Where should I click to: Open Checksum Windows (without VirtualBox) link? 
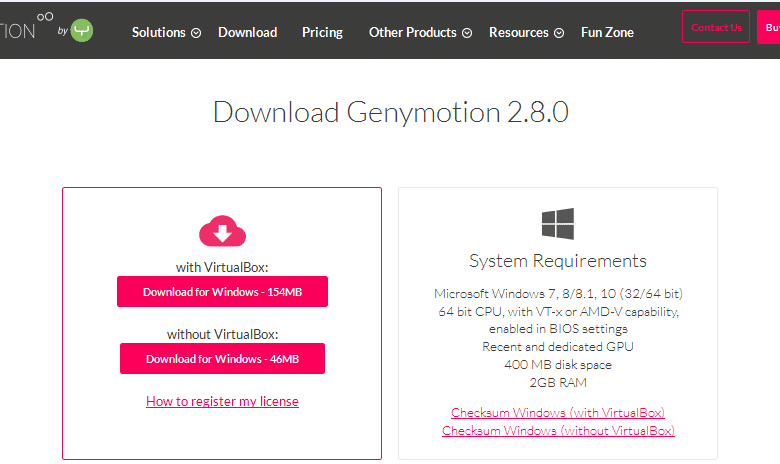coord(558,431)
